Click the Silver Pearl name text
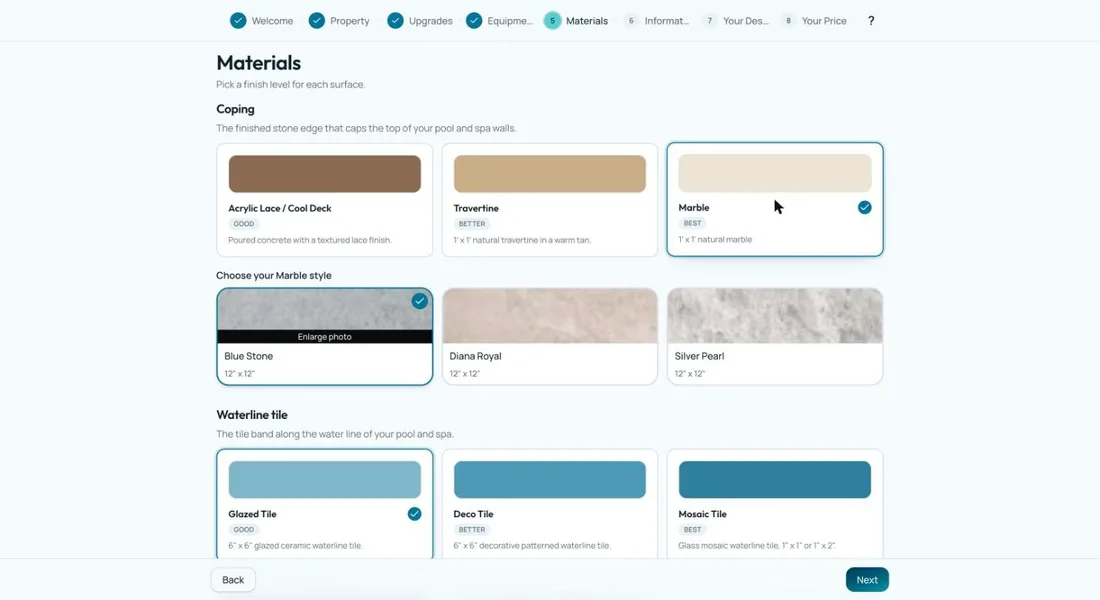This screenshot has height=600, width=1100. pyautogui.click(x=699, y=356)
